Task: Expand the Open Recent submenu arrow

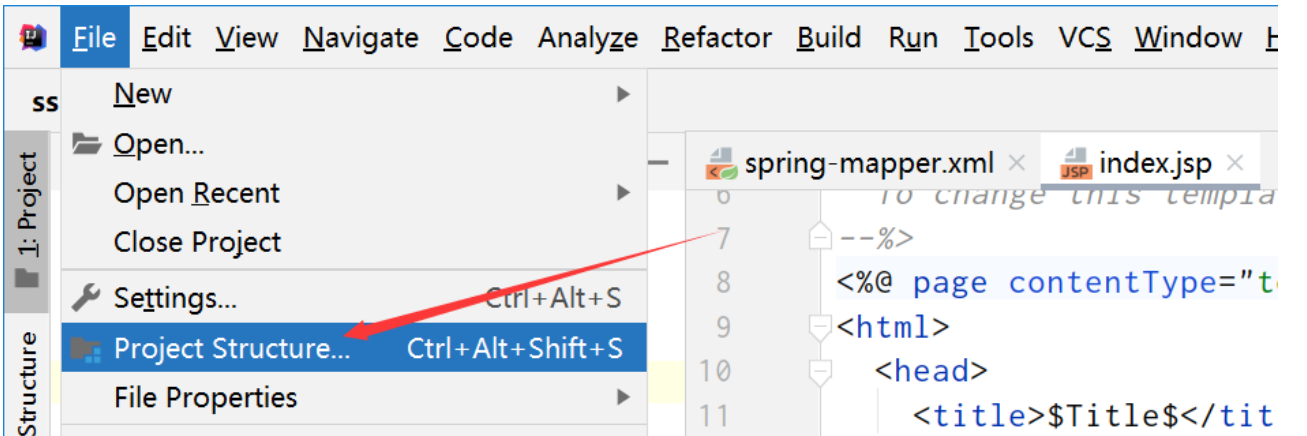Action: pos(624,192)
